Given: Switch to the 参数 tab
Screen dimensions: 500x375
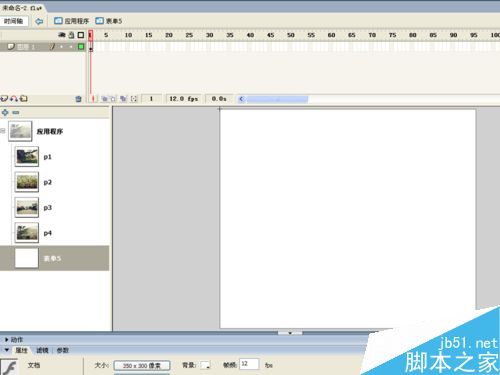Looking at the screenshot, I should point(62,350).
